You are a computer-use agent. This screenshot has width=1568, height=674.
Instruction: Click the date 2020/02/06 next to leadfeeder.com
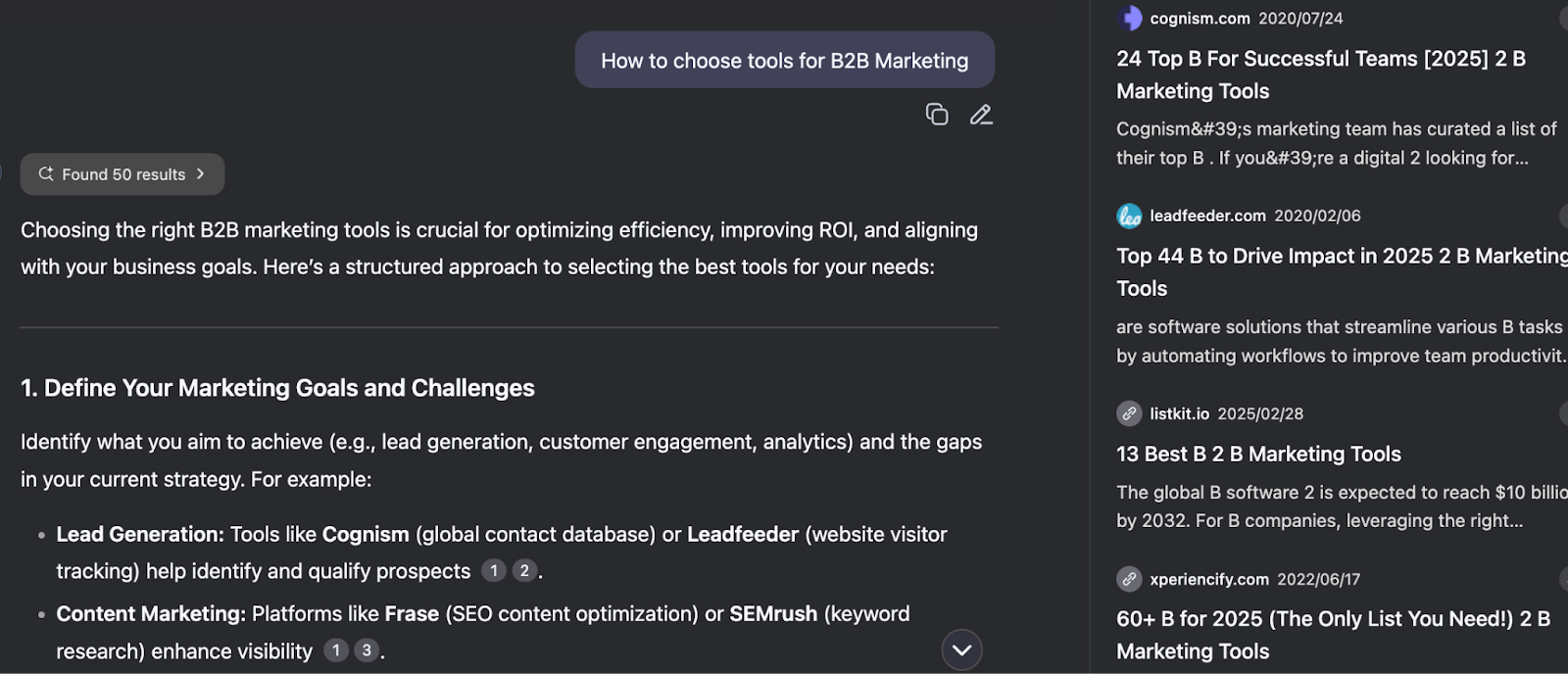1317,216
